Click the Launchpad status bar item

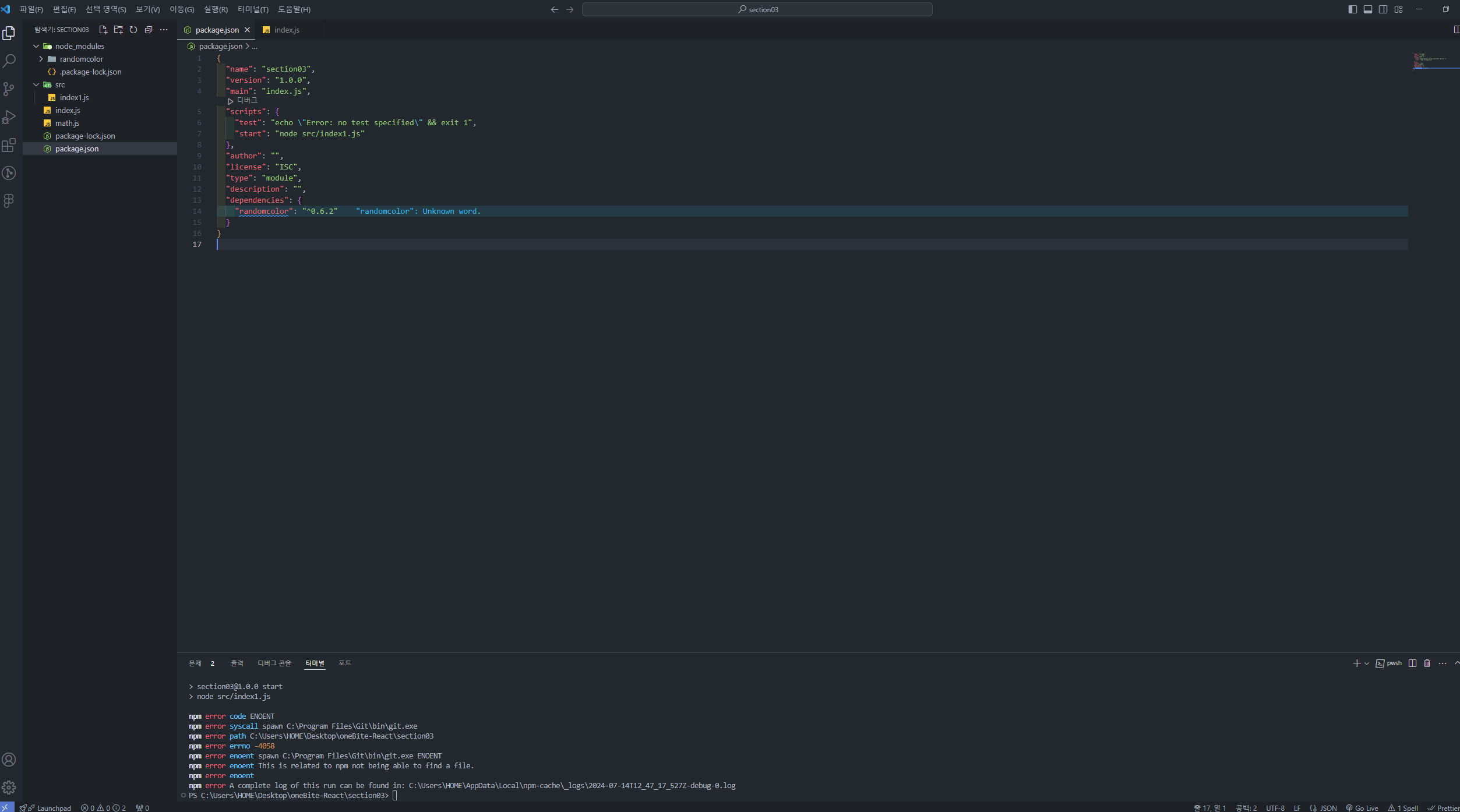[45, 807]
